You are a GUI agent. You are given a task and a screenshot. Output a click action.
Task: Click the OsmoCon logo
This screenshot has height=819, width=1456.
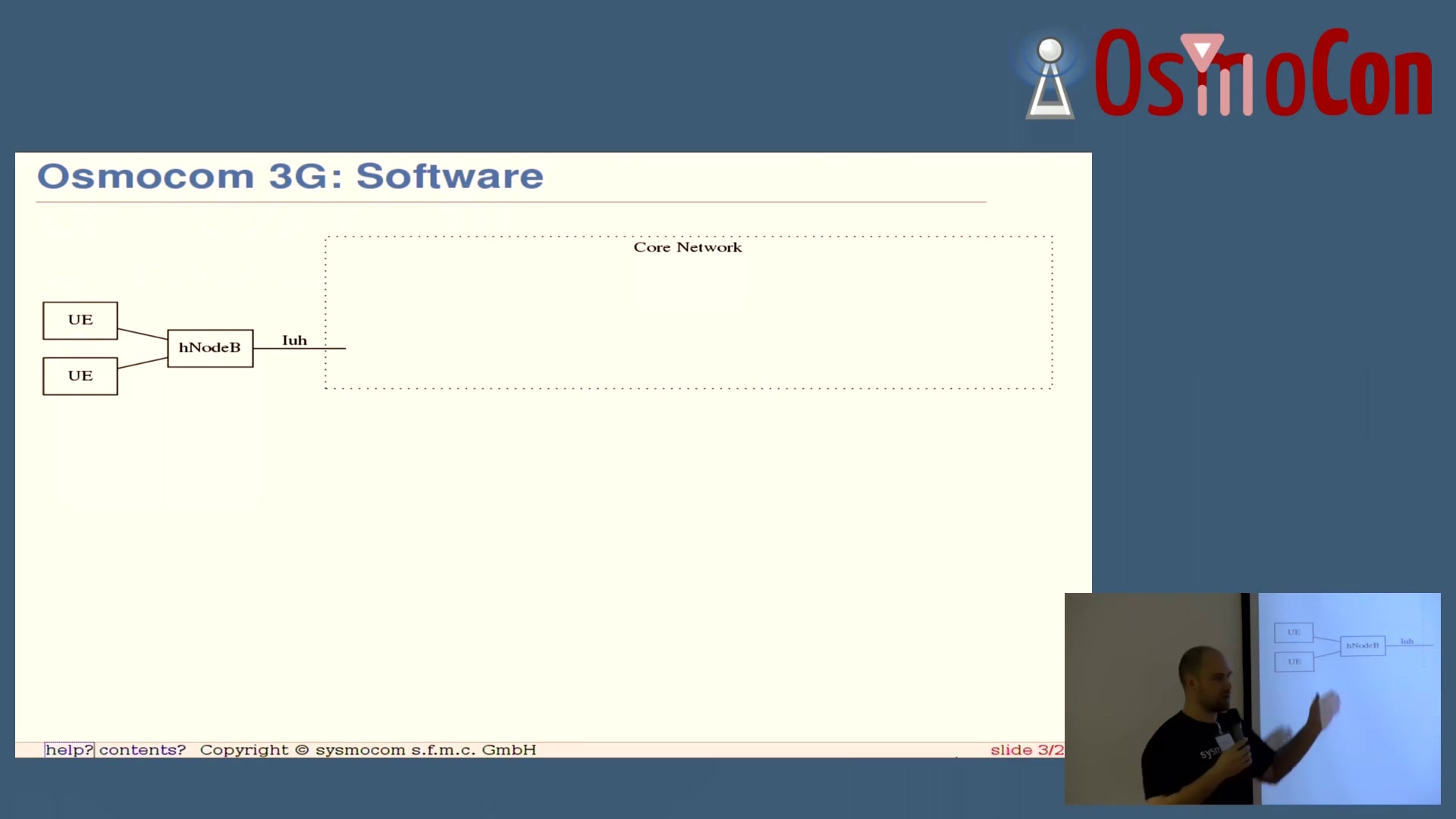(x=1225, y=74)
